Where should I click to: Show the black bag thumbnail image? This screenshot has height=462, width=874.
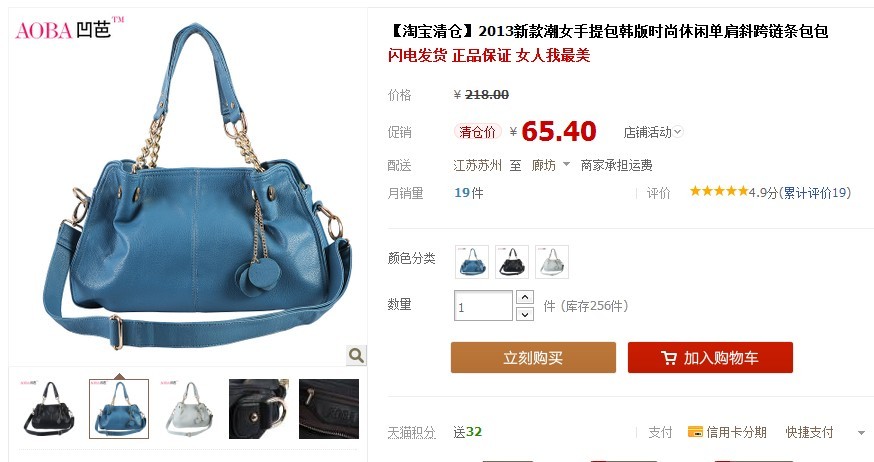[x=49, y=408]
